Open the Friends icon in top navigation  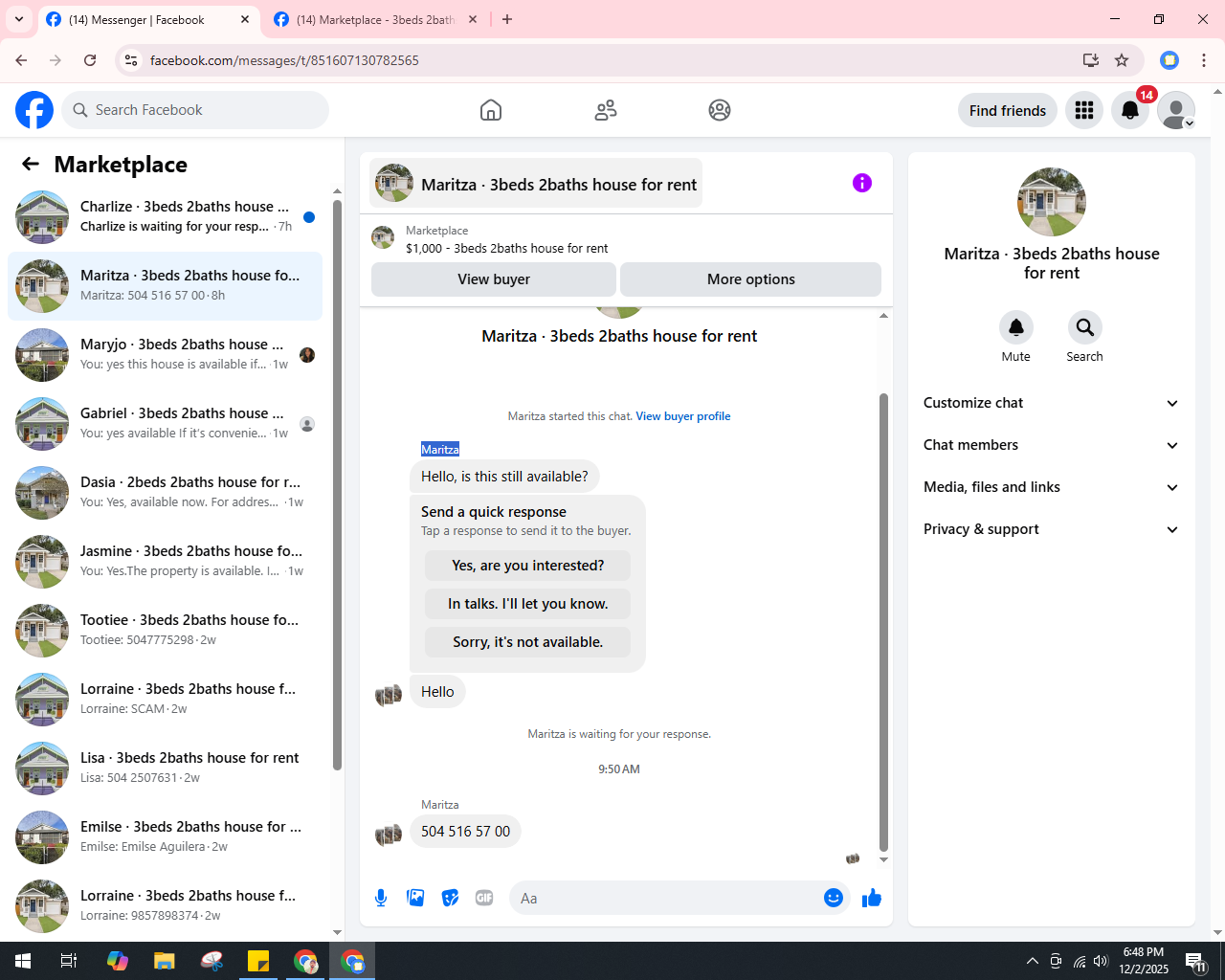(606, 110)
